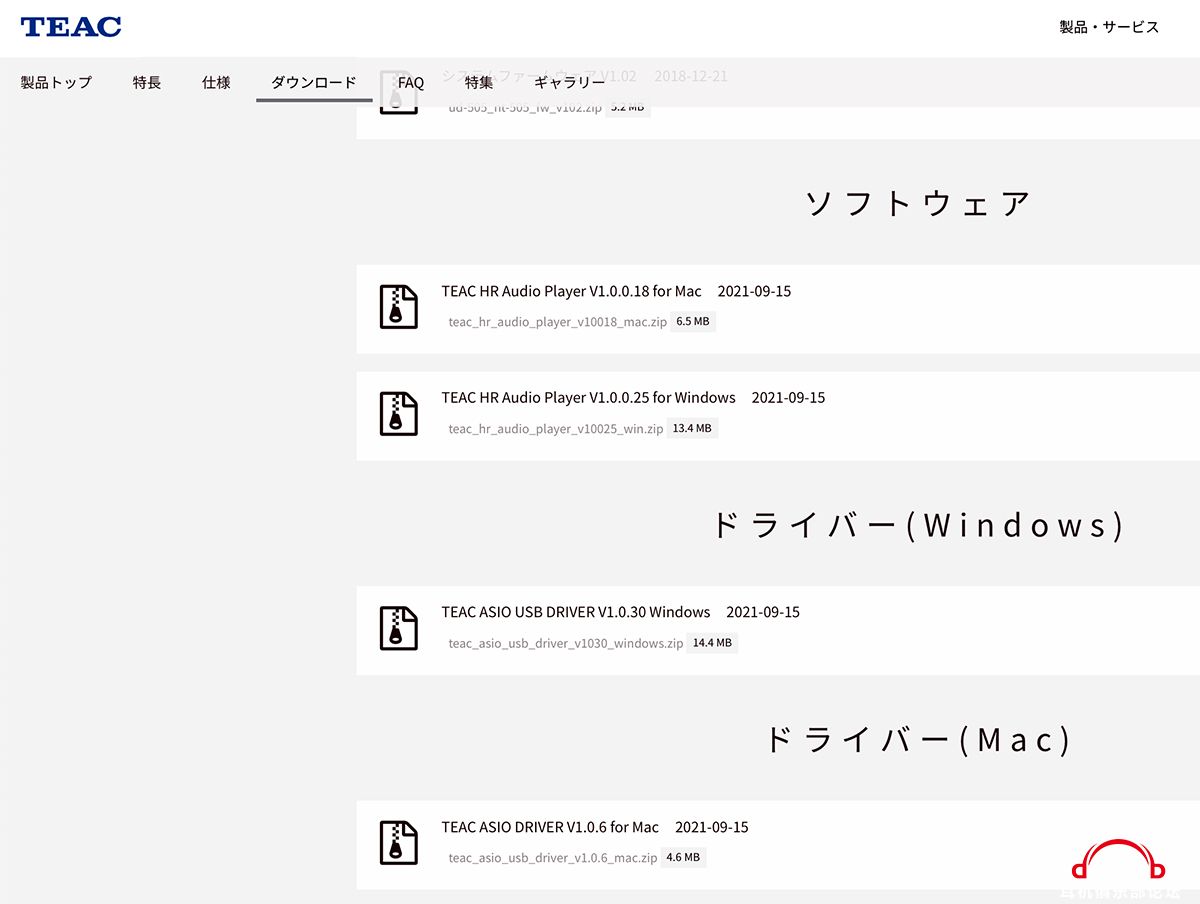Click filename teac_hr_audio_player_v10018_mac.zip
The height and width of the screenshot is (904, 1200).
point(557,322)
